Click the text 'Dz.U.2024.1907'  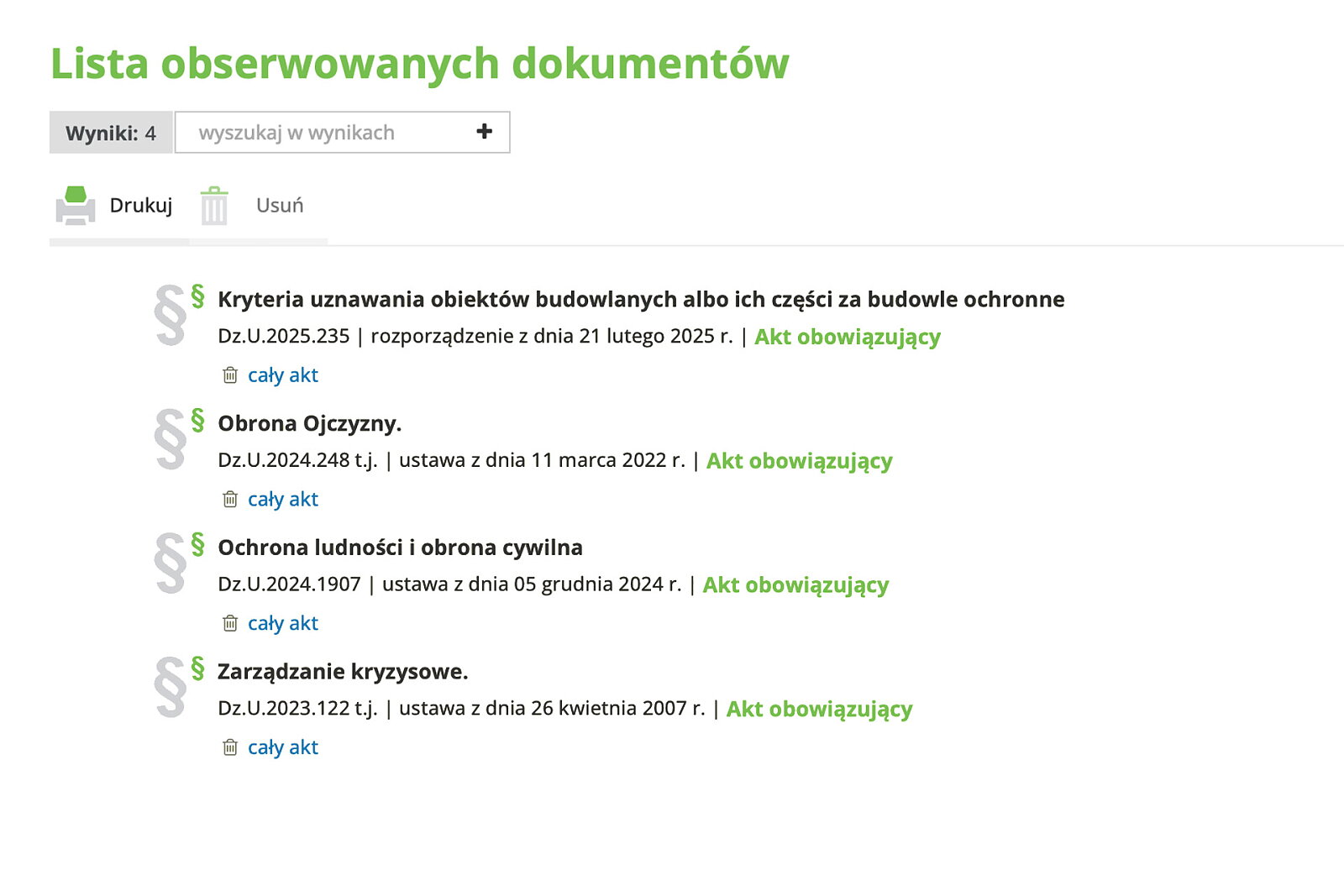pyautogui.click(x=289, y=584)
